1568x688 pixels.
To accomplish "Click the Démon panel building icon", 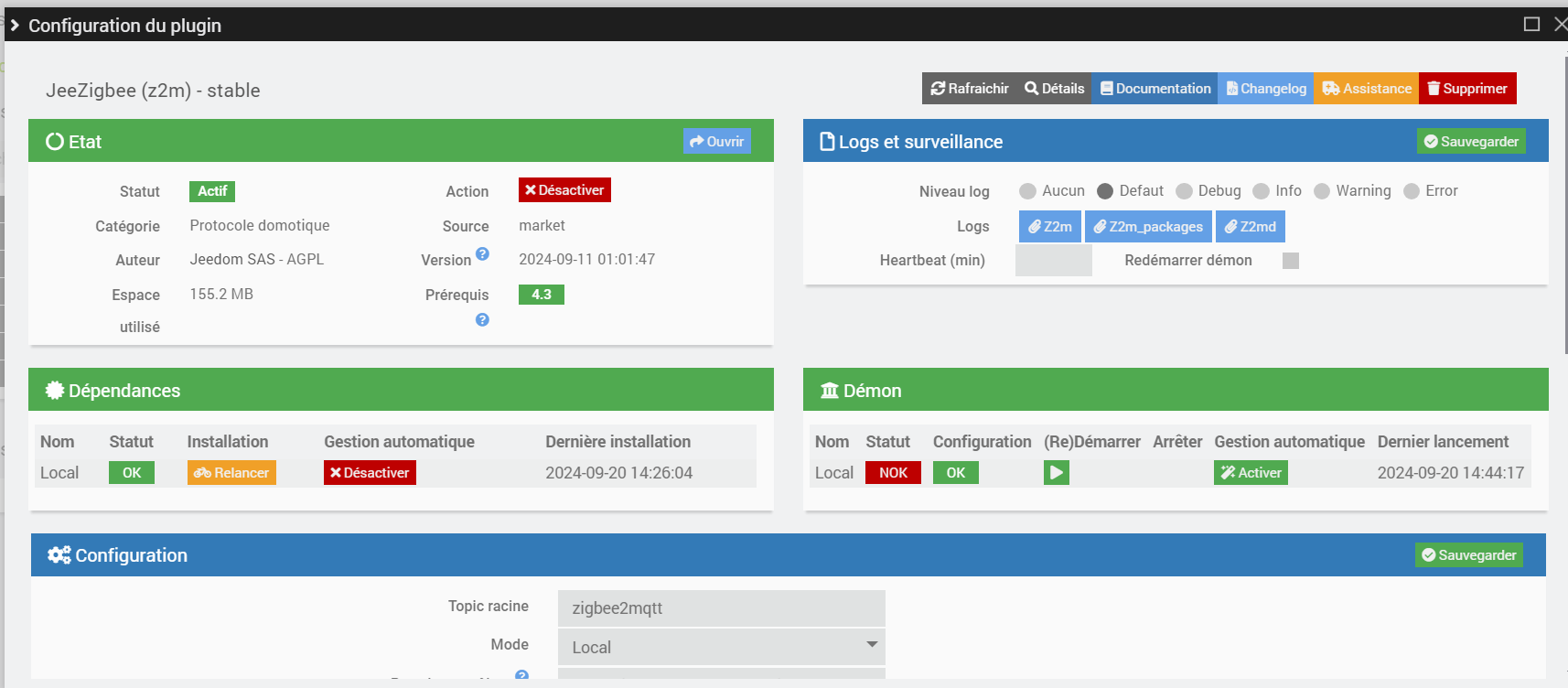I will pyautogui.click(x=830, y=391).
